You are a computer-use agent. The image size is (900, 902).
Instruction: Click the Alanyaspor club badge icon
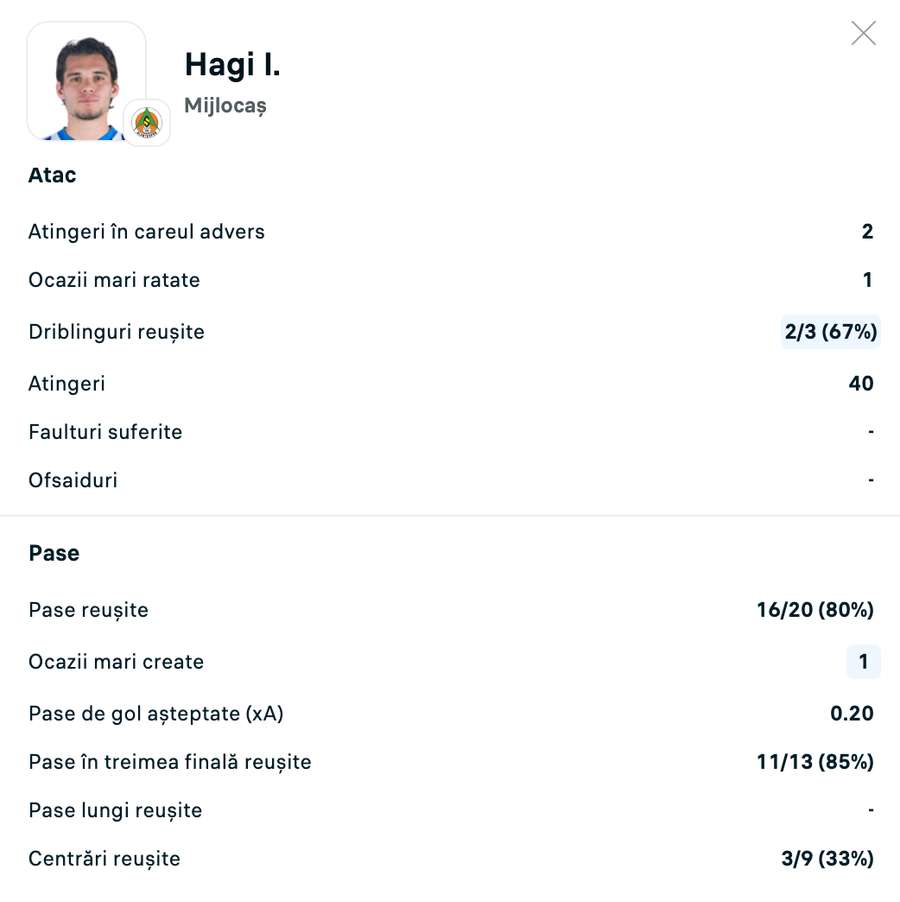(148, 123)
